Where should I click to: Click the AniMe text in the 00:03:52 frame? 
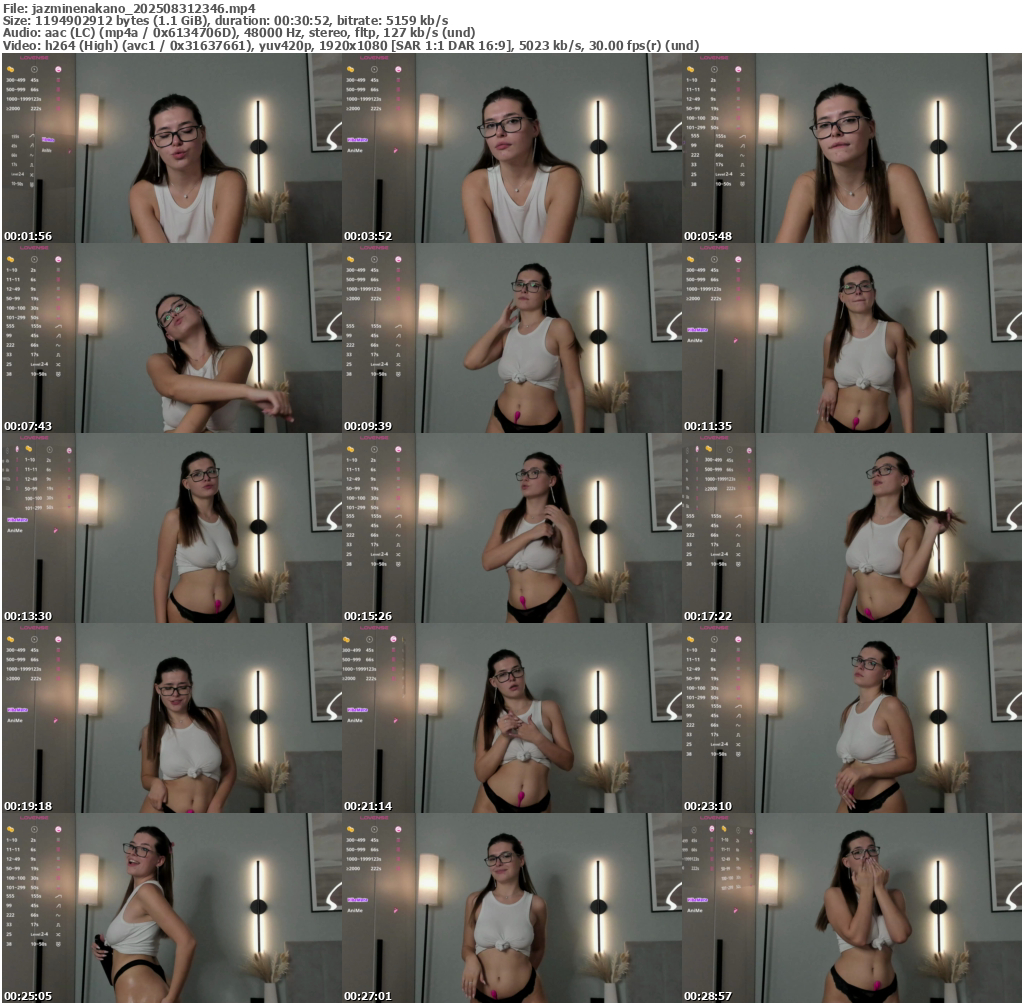pos(355,150)
